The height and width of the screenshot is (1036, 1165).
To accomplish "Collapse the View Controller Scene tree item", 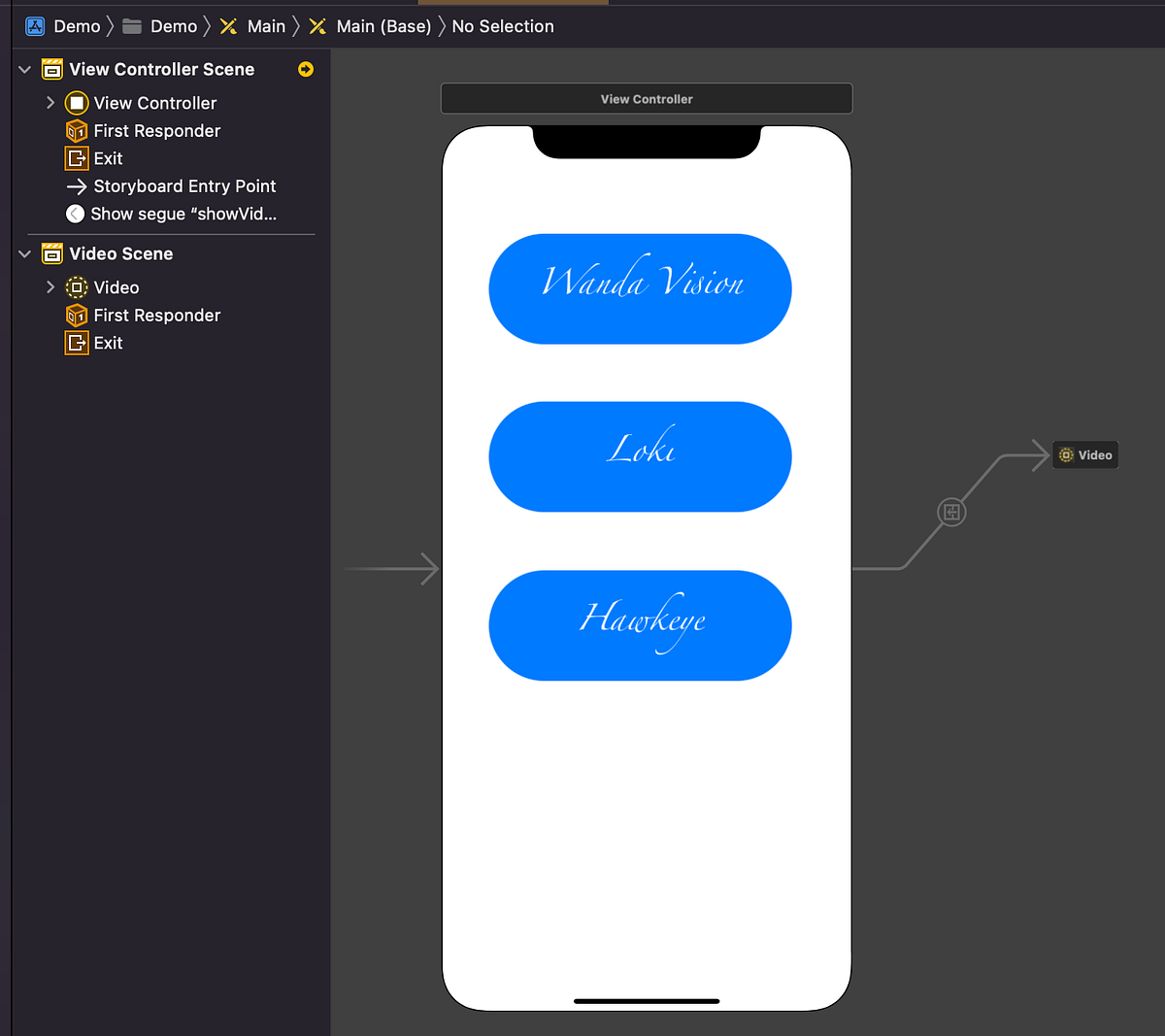I will (23, 69).
